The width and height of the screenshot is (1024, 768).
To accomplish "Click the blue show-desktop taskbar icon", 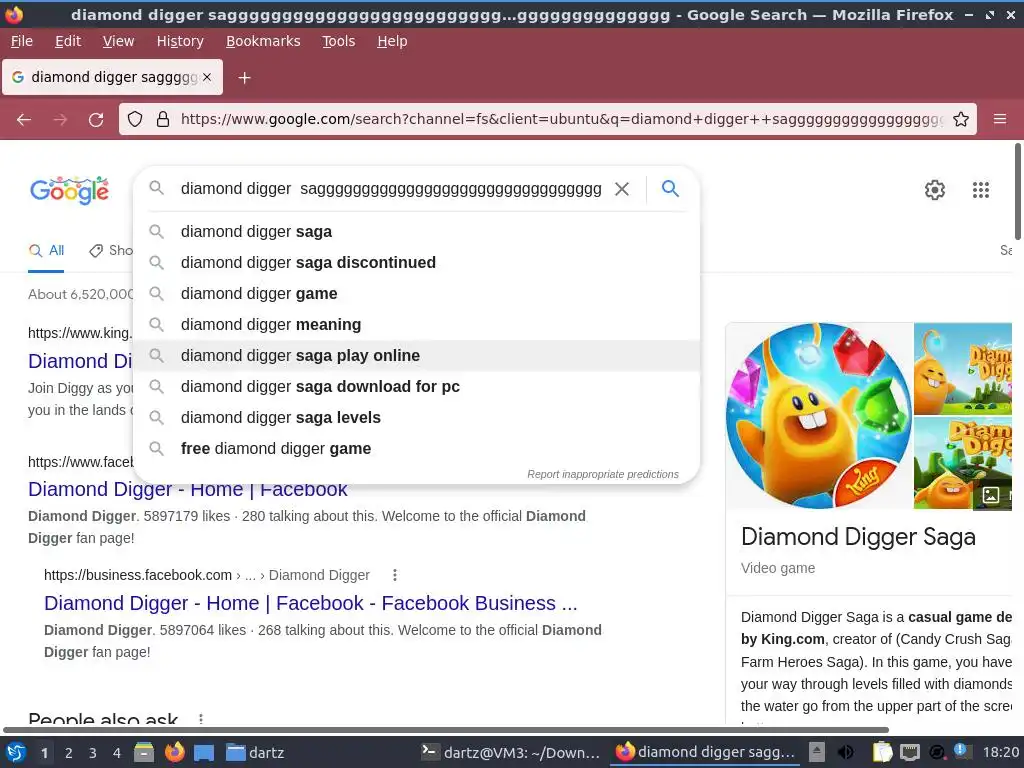I will click(x=204, y=753).
